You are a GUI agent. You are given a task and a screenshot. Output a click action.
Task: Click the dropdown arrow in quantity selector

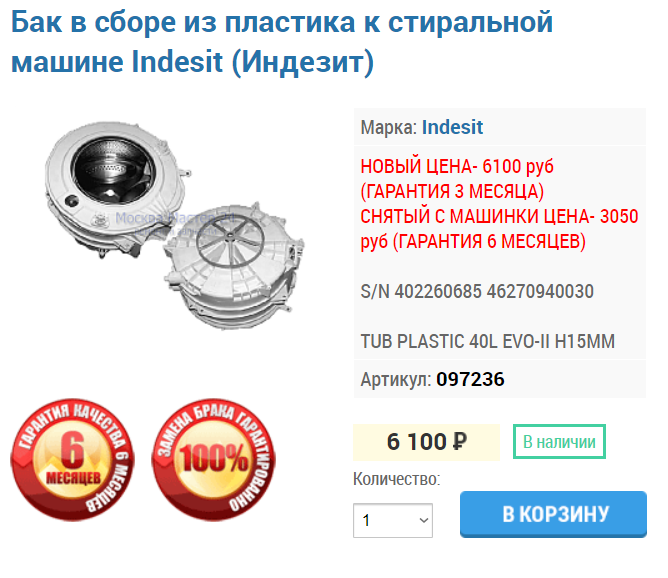(x=423, y=520)
